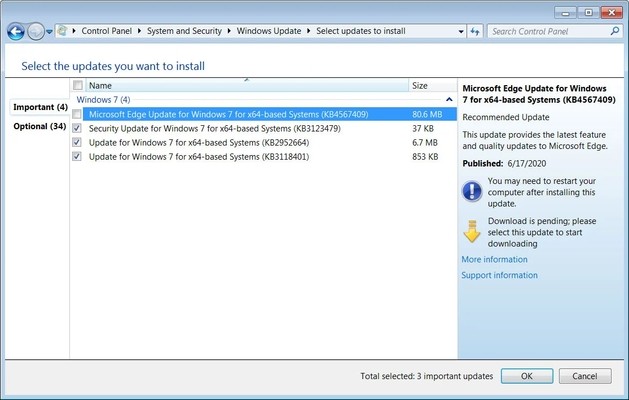Select Security Update KB3123479 row
The height and width of the screenshot is (400, 629).
tap(270, 128)
